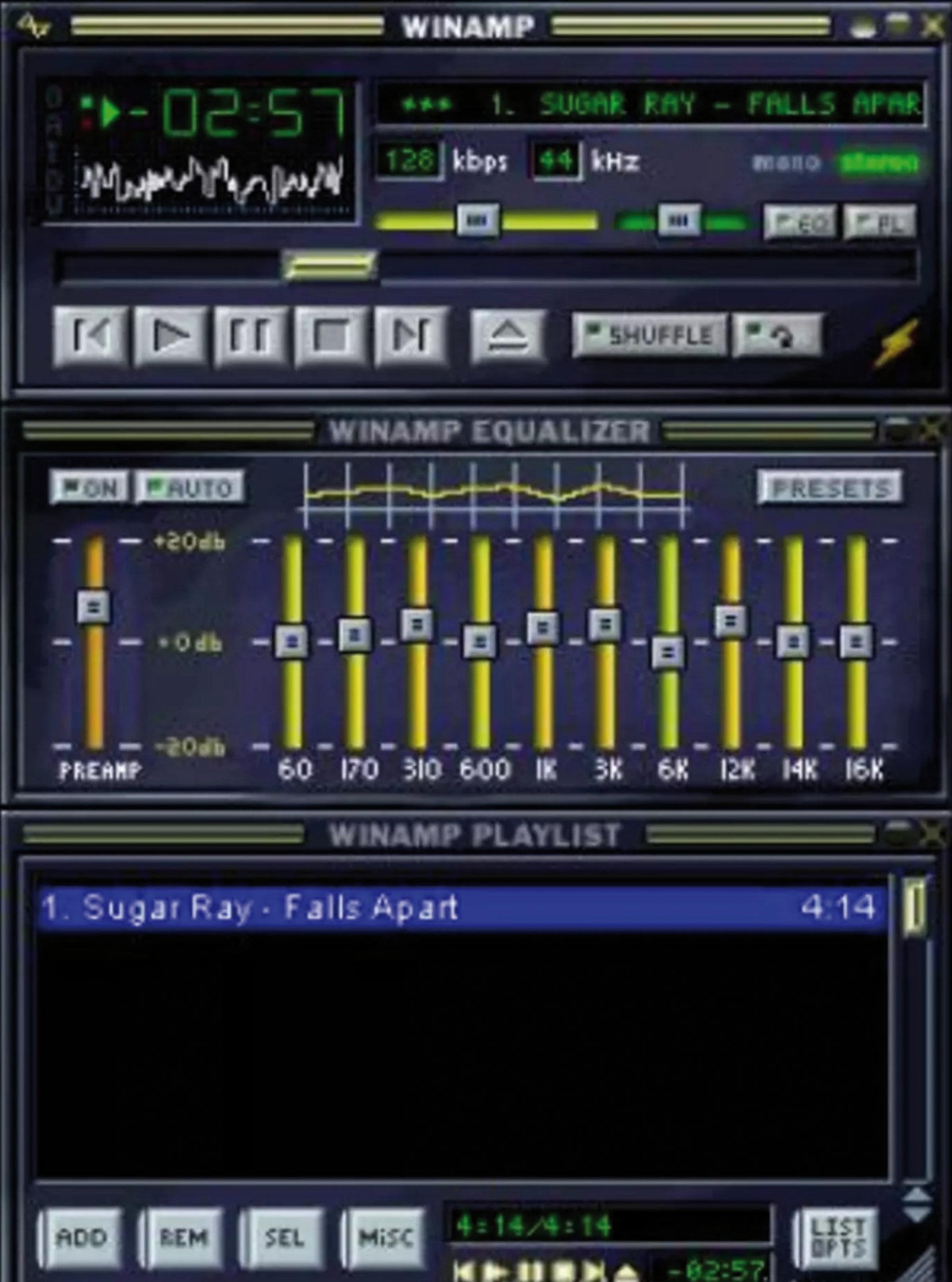Minimize the main Winamp window
The height and width of the screenshot is (1282, 952).
click(x=865, y=27)
